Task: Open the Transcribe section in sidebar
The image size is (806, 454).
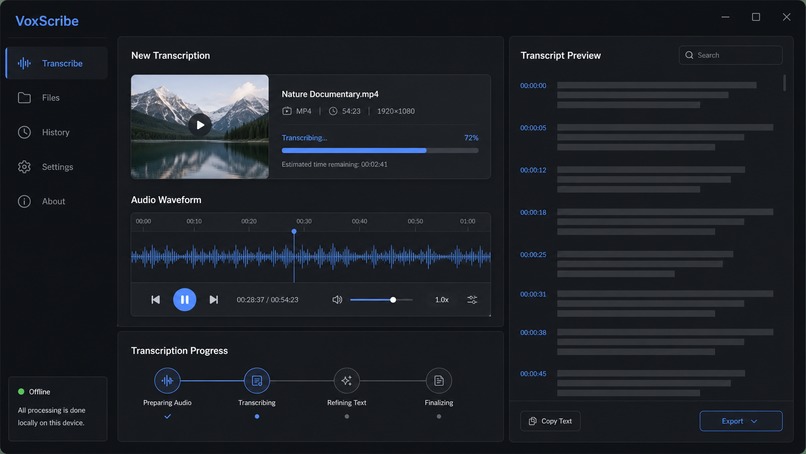Action: pyautogui.click(x=57, y=63)
